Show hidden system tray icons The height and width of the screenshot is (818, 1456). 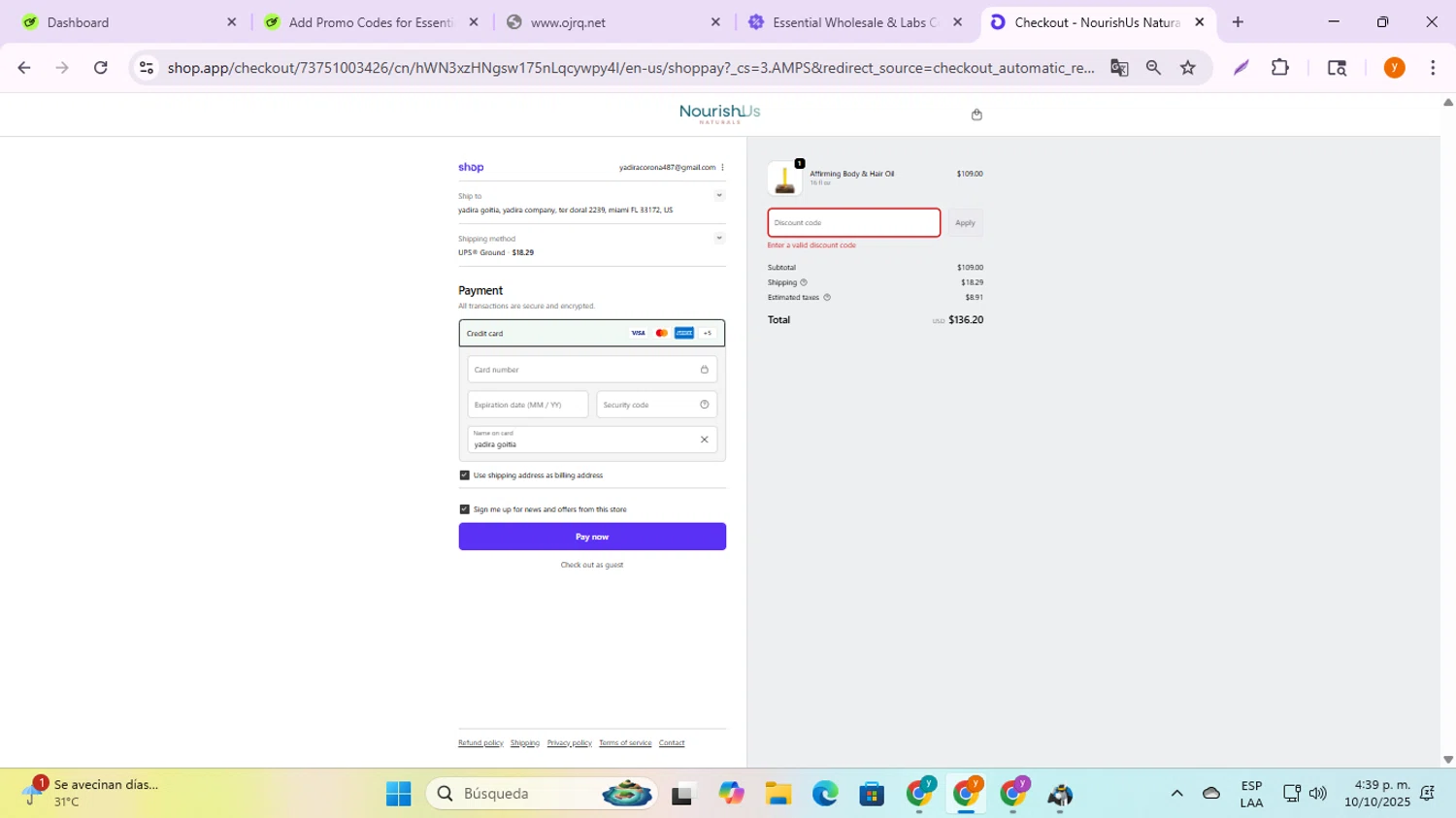coord(1176,794)
